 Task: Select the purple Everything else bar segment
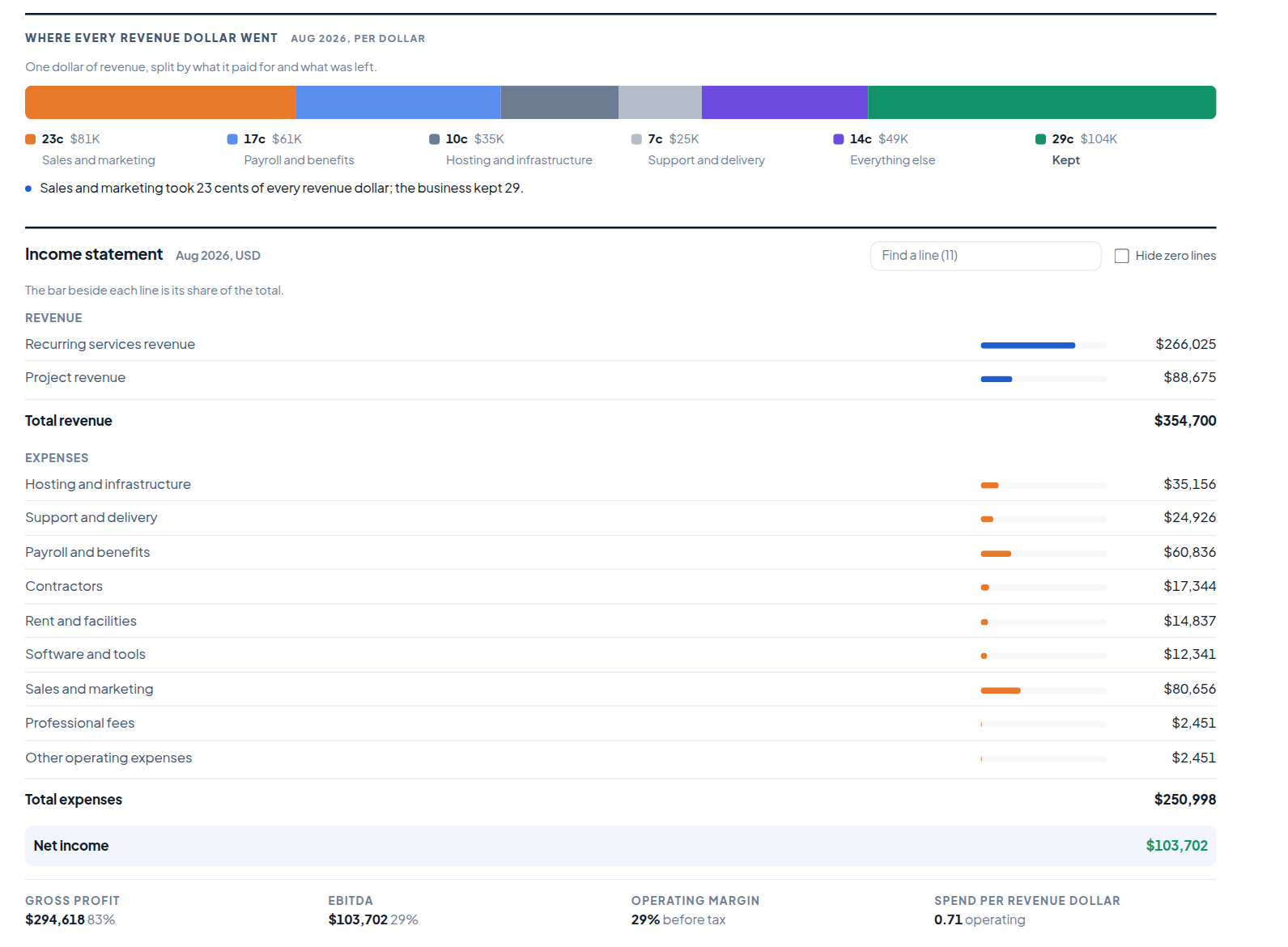[x=784, y=103]
